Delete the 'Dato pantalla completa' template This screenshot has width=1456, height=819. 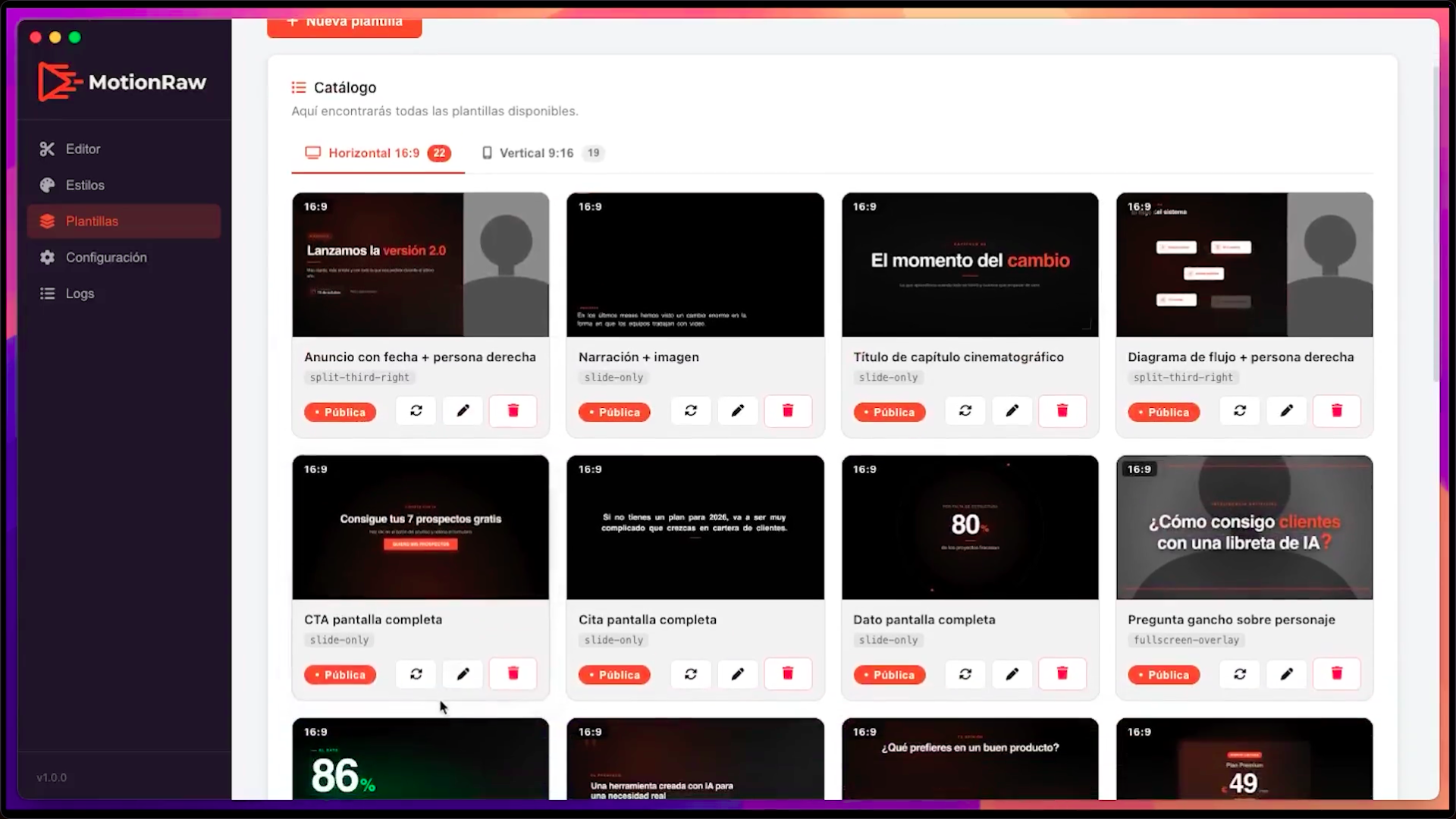[1062, 673]
